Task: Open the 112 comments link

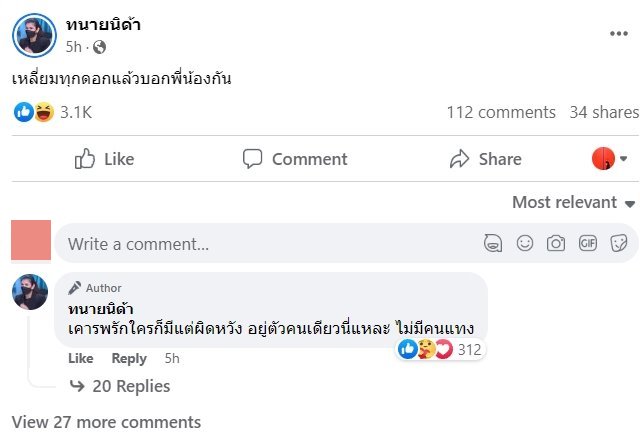Action: 501,112
